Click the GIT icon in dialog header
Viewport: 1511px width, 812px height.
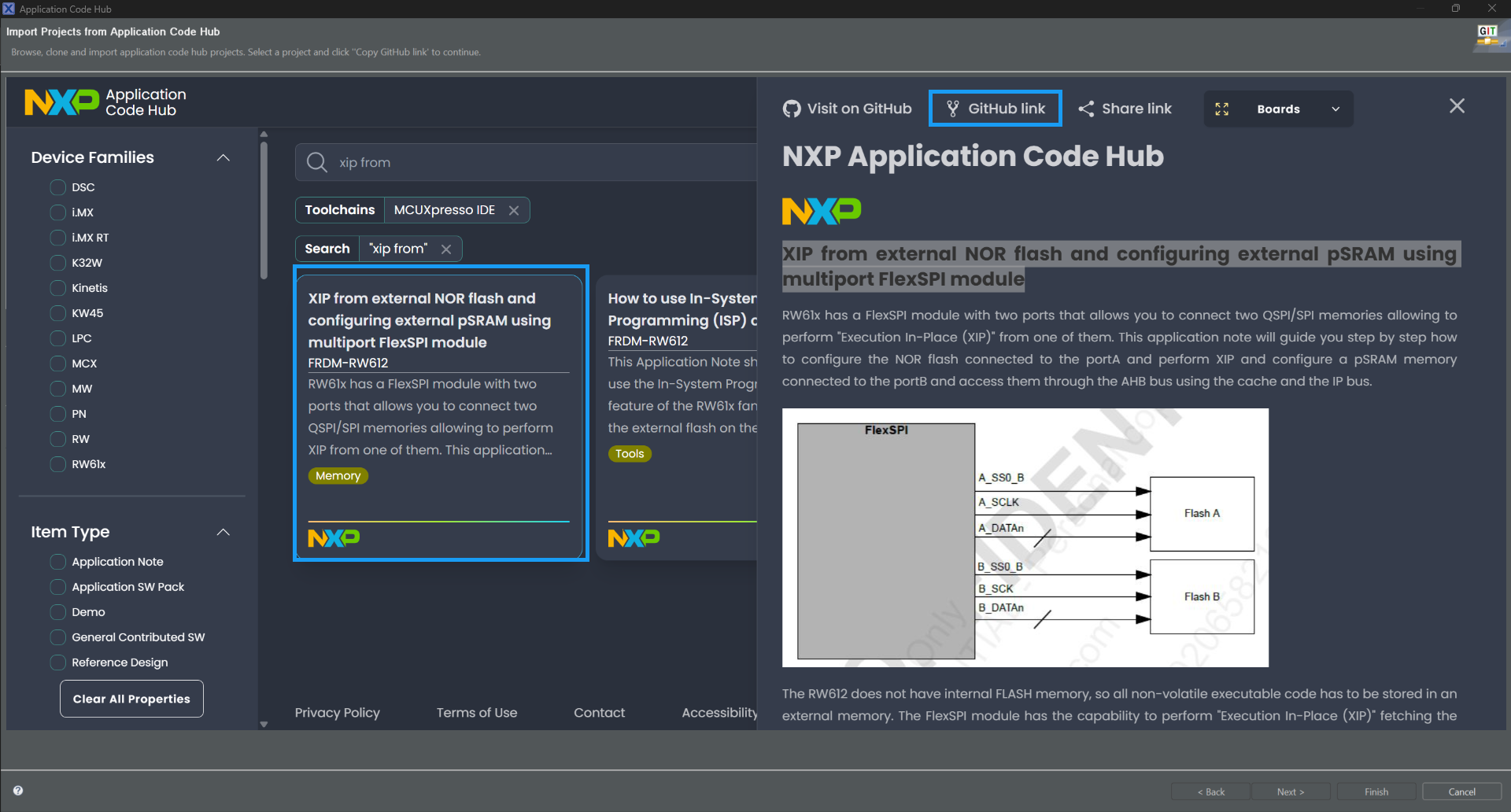pyautogui.click(x=1489, y=36)
